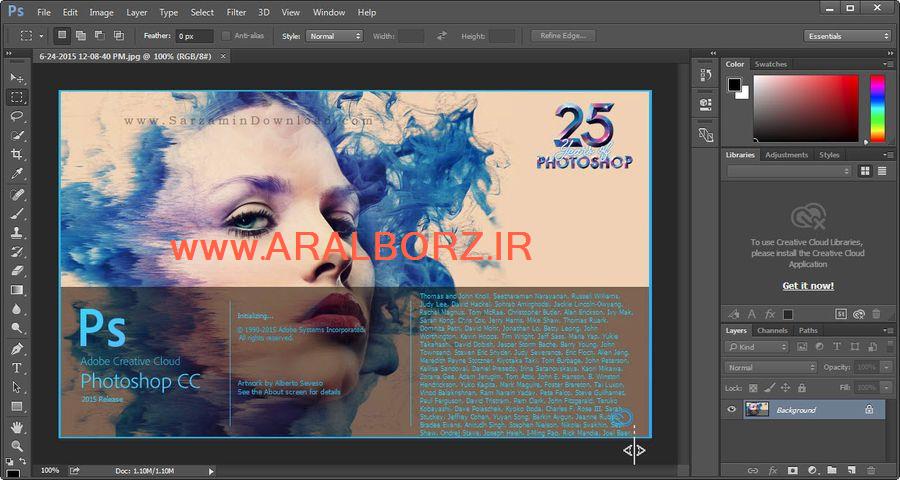The height and width of the screenshot is (480, 900).
Task: Click the Add a layer style fx button at panel bottom
Action: pos(773,470)
